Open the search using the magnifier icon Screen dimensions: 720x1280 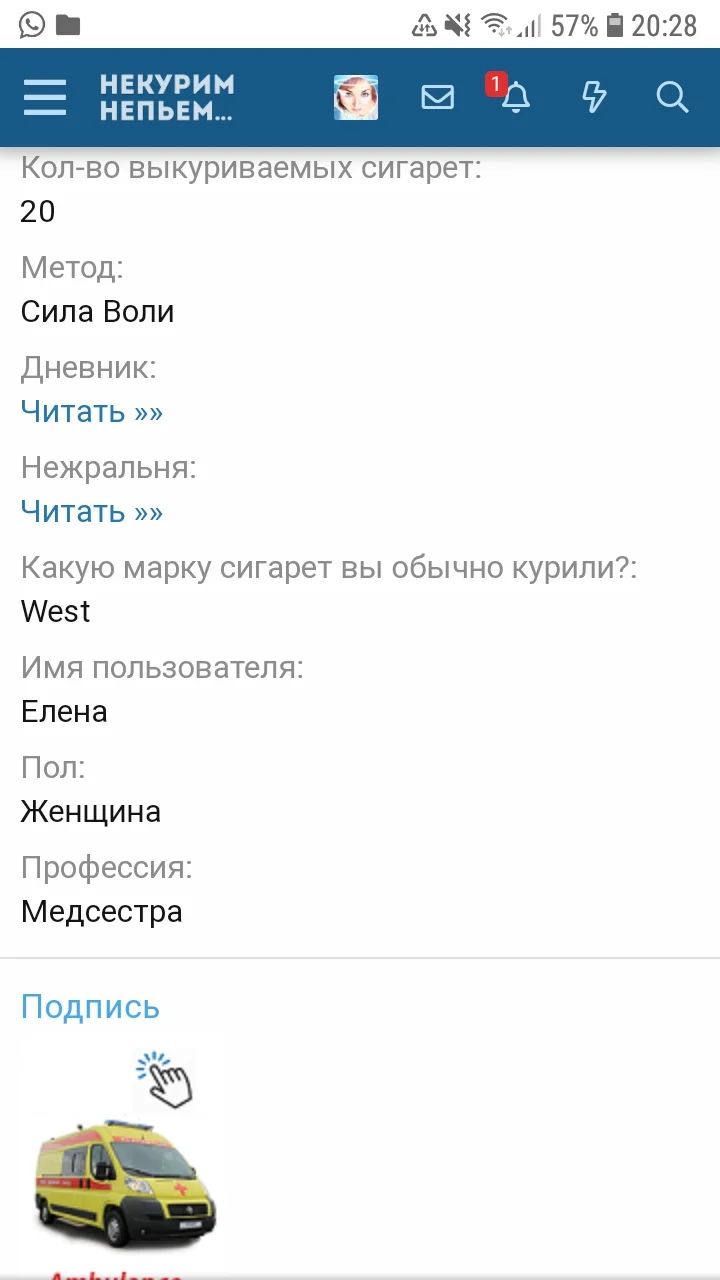(672, 97)
